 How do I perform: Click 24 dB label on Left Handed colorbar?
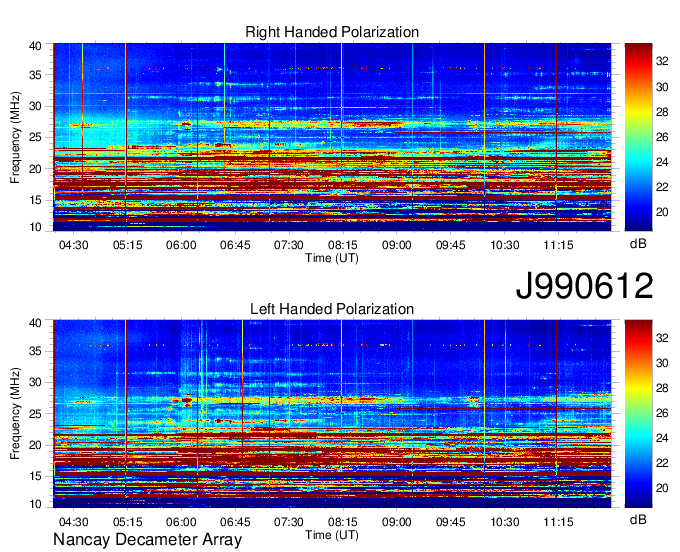pos(662,438)
